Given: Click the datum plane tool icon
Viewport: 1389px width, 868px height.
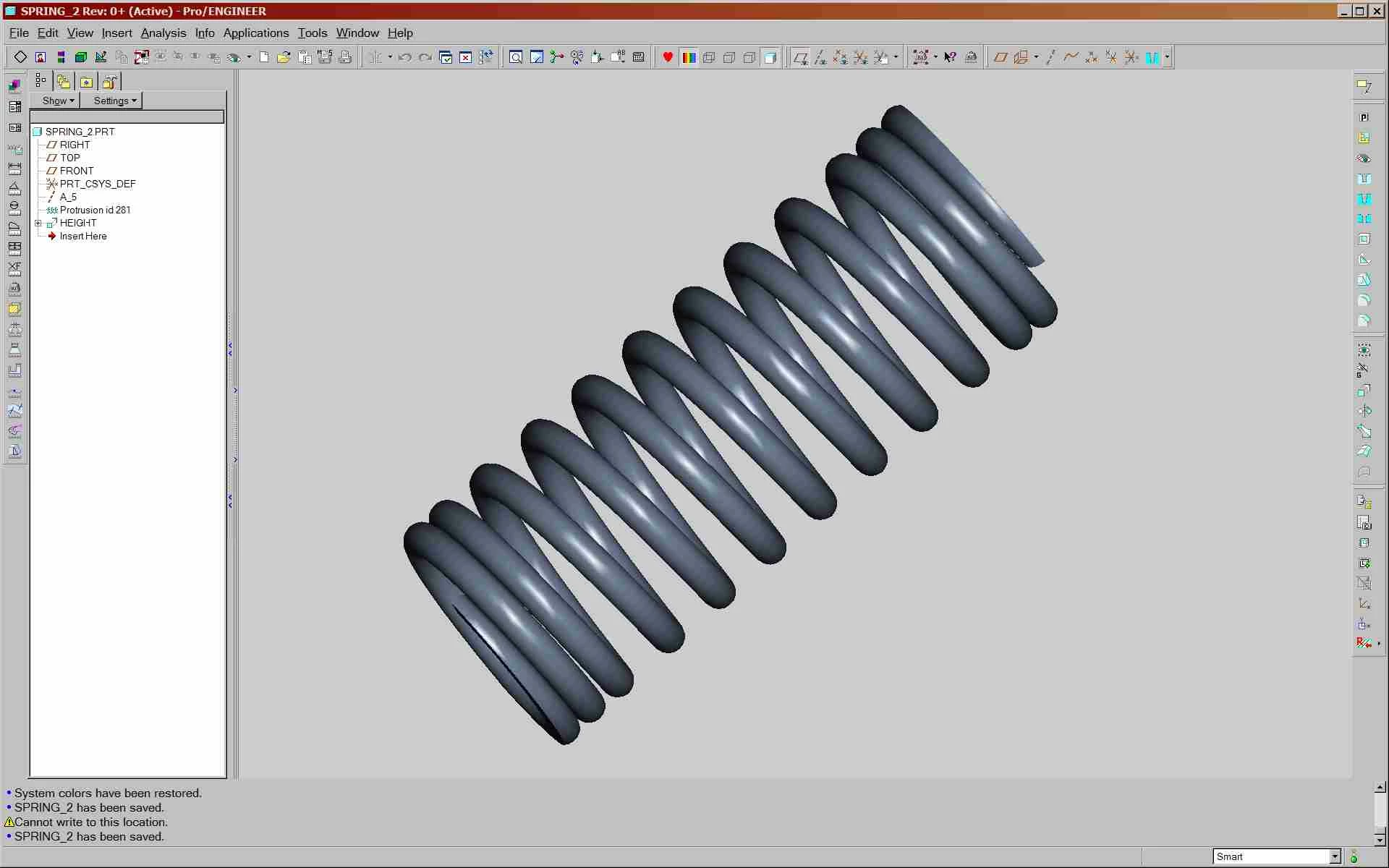Looking at the screenshot, I should (1001, 57).
